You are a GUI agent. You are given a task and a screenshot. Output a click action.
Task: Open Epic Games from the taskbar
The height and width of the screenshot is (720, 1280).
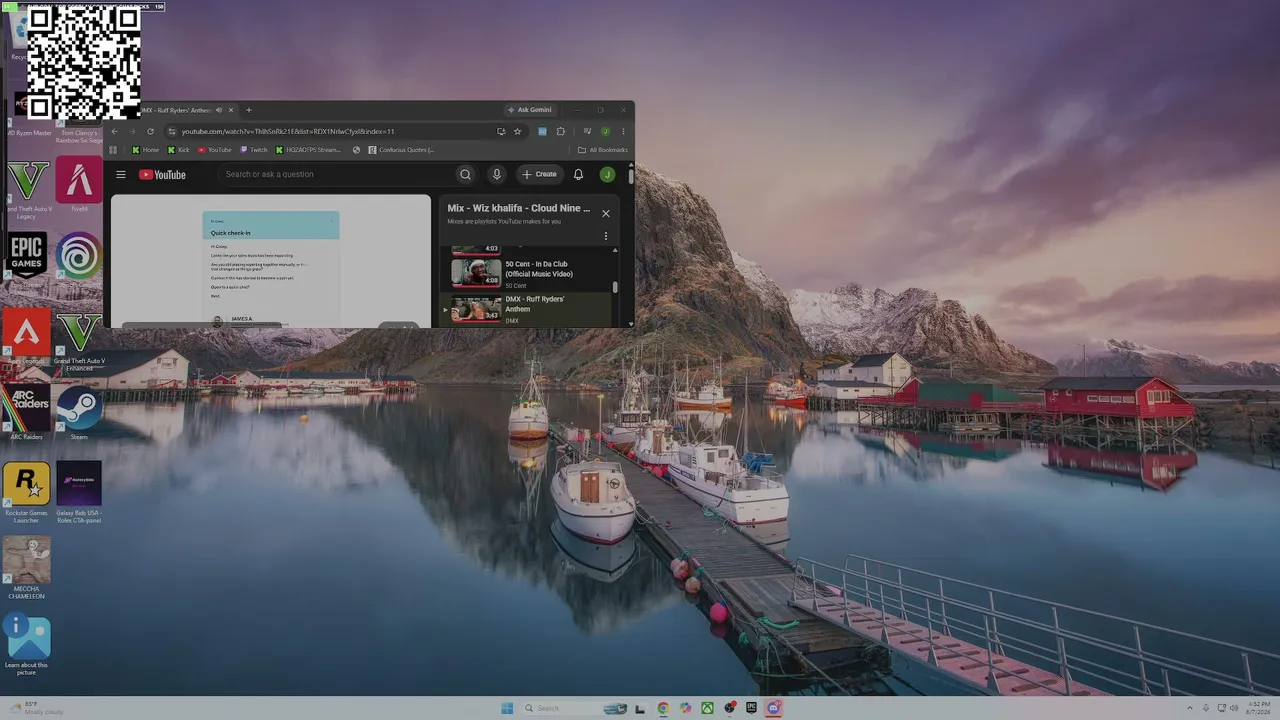pyautogui.click(x=751, y=708)
